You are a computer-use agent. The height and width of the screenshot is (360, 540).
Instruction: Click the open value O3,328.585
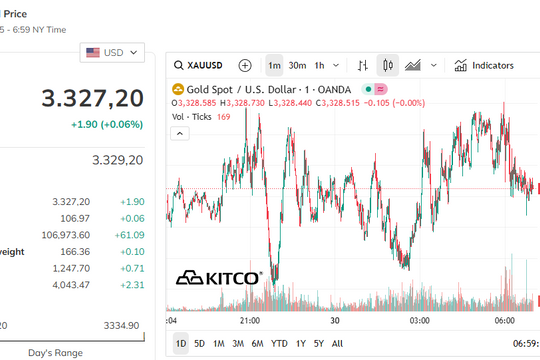point(194,103)
